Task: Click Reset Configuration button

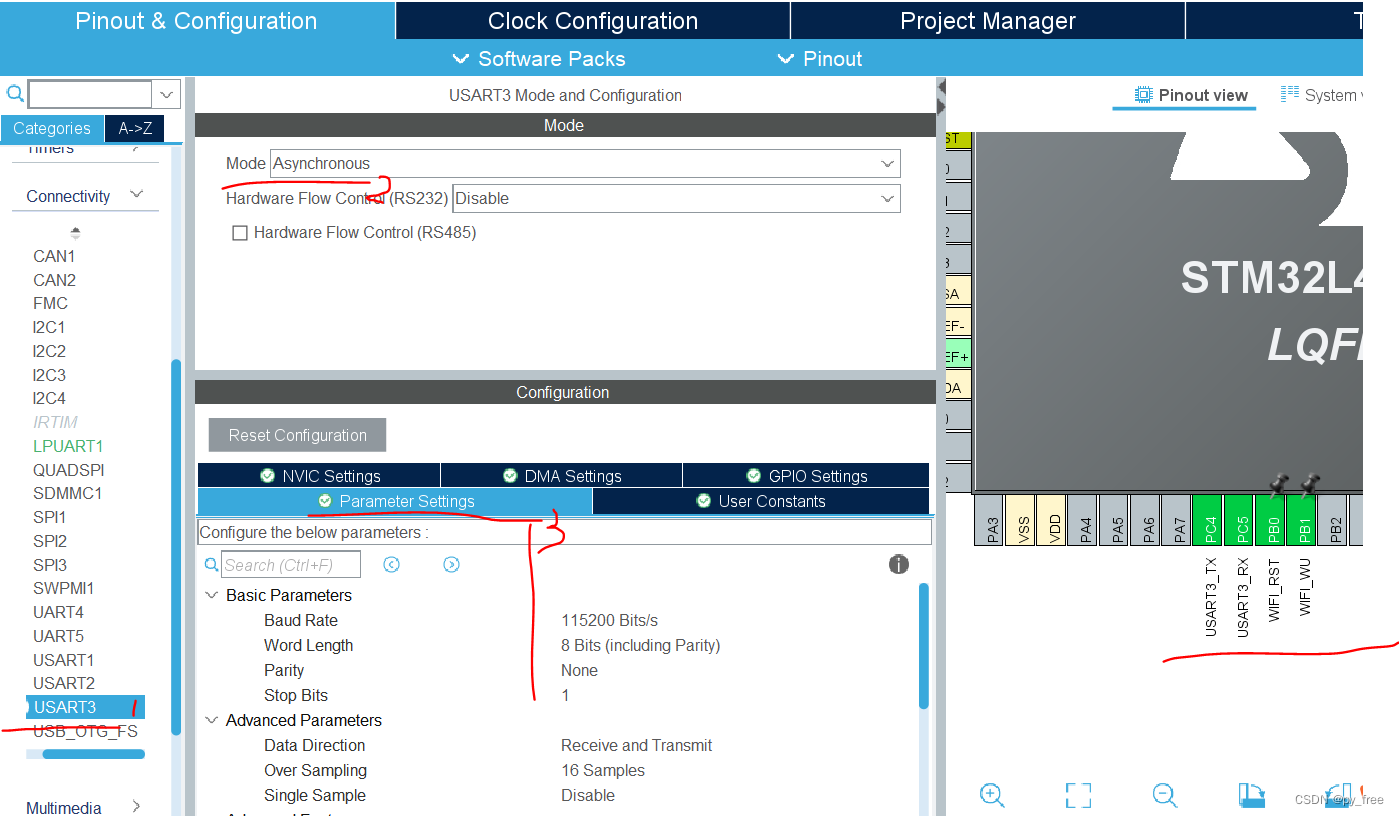Action: click(297, 435)
